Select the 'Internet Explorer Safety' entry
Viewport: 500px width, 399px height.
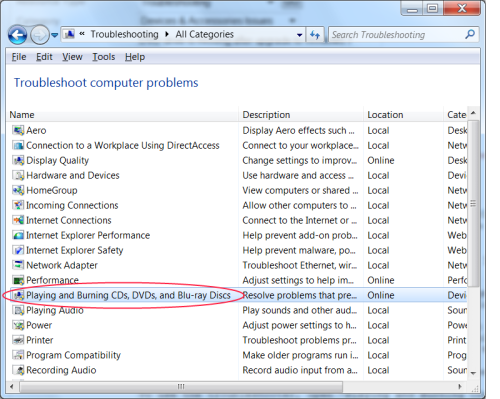(x=75, y=250)
